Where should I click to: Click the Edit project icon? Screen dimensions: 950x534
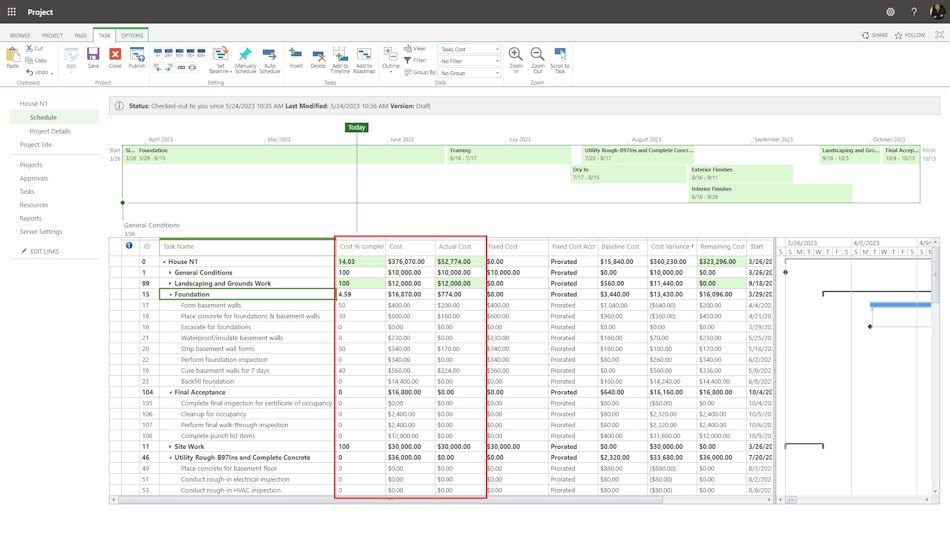coord(71,55)
